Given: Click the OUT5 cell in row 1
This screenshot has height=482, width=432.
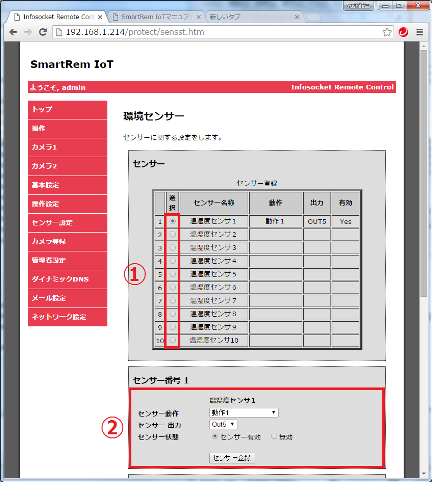Looking at the screenshot, I should coord(317,221).
